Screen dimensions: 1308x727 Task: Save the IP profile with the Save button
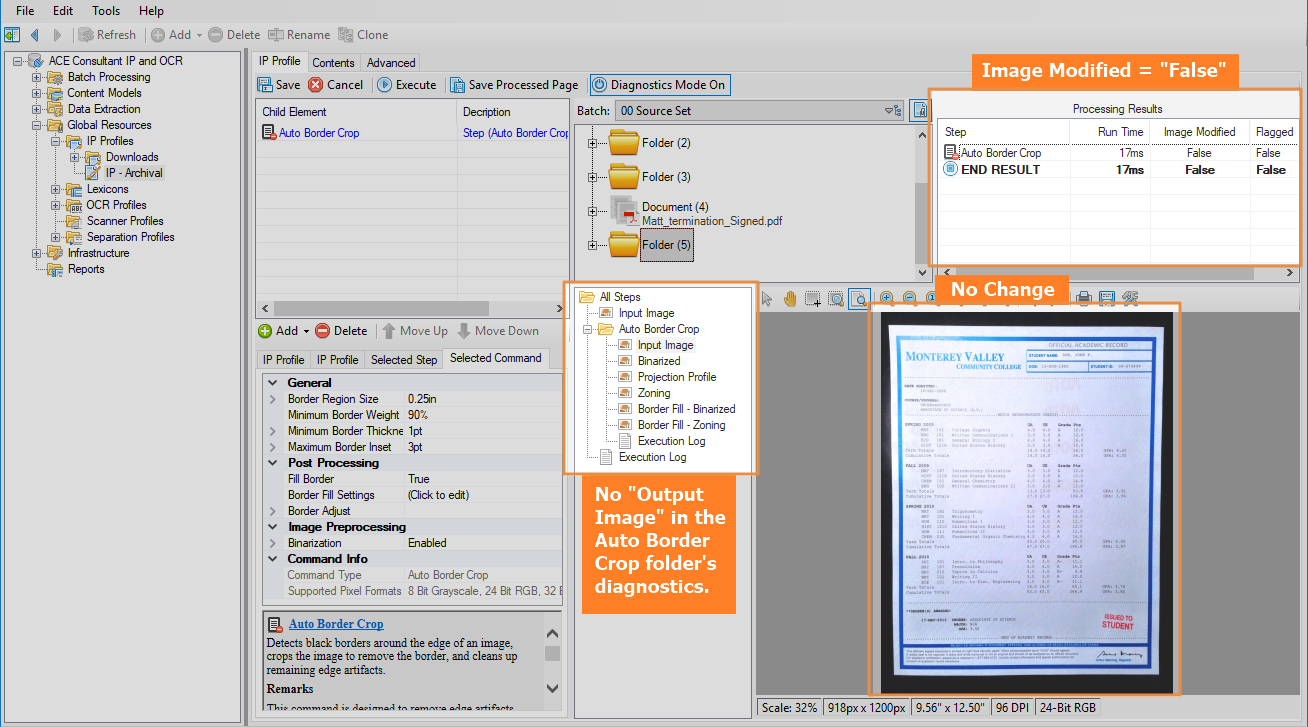(x=279, y=85)
